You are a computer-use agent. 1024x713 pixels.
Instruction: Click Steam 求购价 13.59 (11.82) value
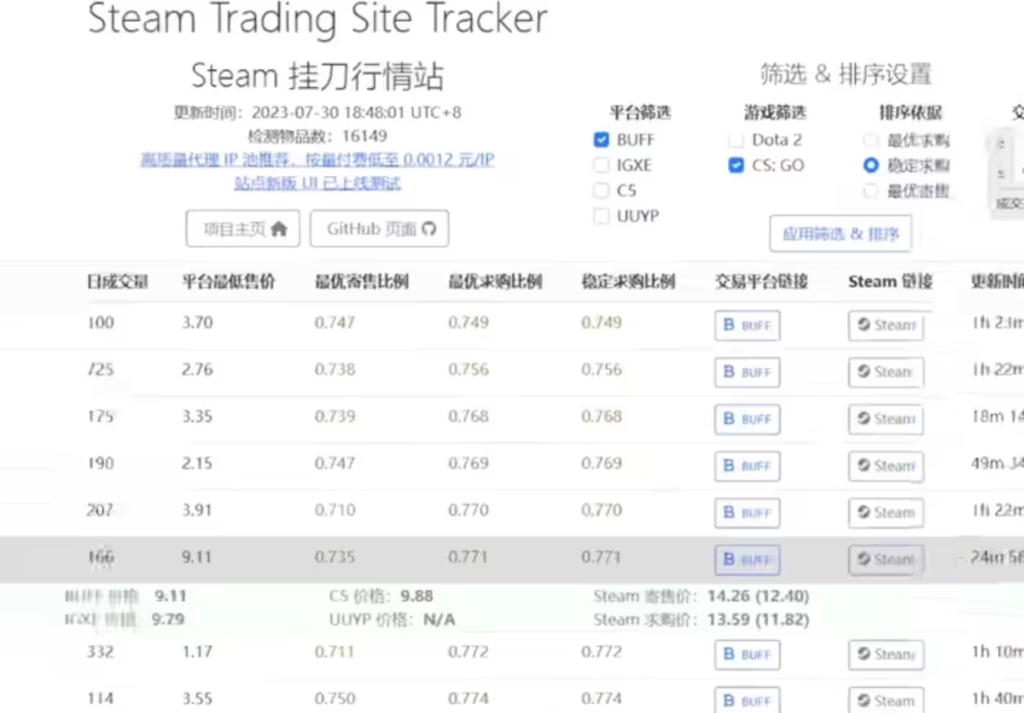(758, 620)
